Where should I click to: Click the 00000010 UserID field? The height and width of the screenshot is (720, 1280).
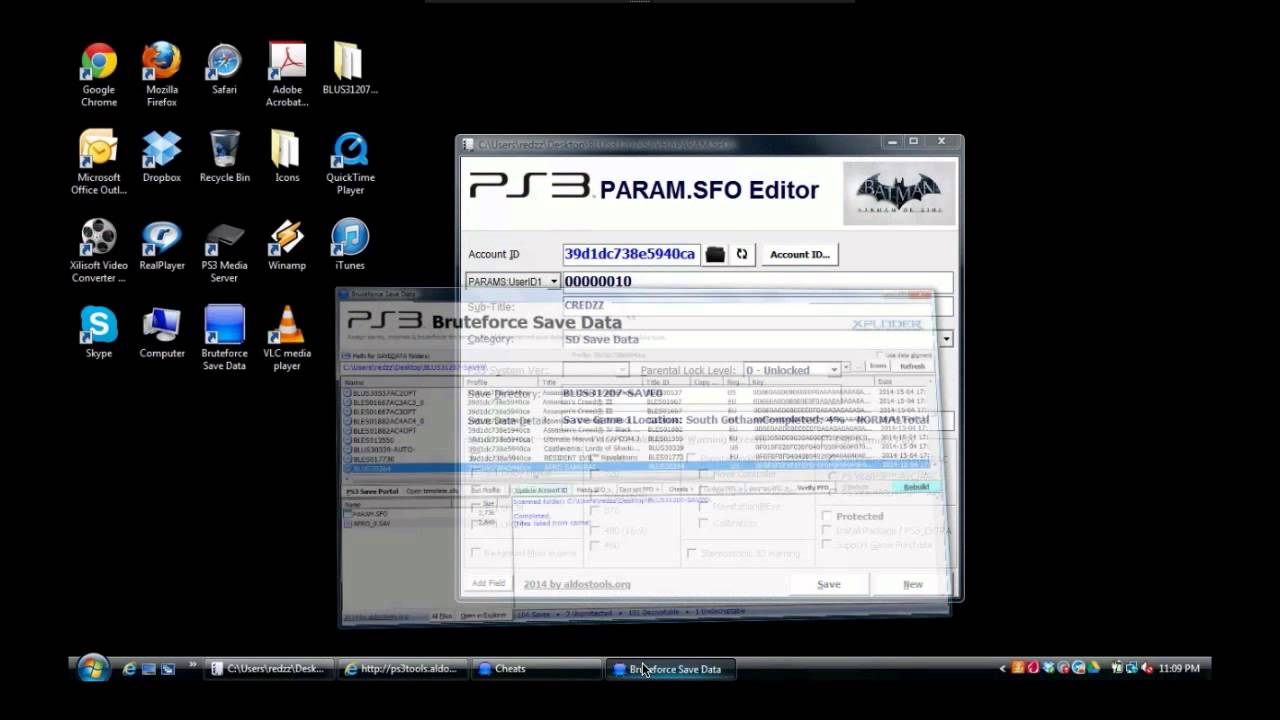tap(758, 282)
